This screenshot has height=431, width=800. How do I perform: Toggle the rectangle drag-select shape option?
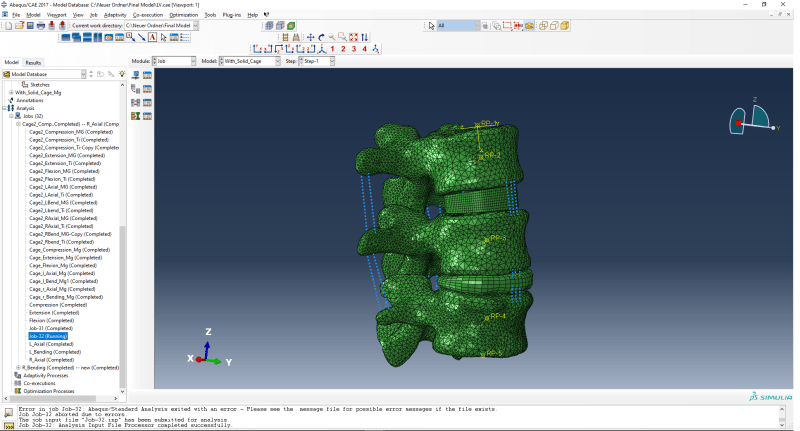coord(507,26)
